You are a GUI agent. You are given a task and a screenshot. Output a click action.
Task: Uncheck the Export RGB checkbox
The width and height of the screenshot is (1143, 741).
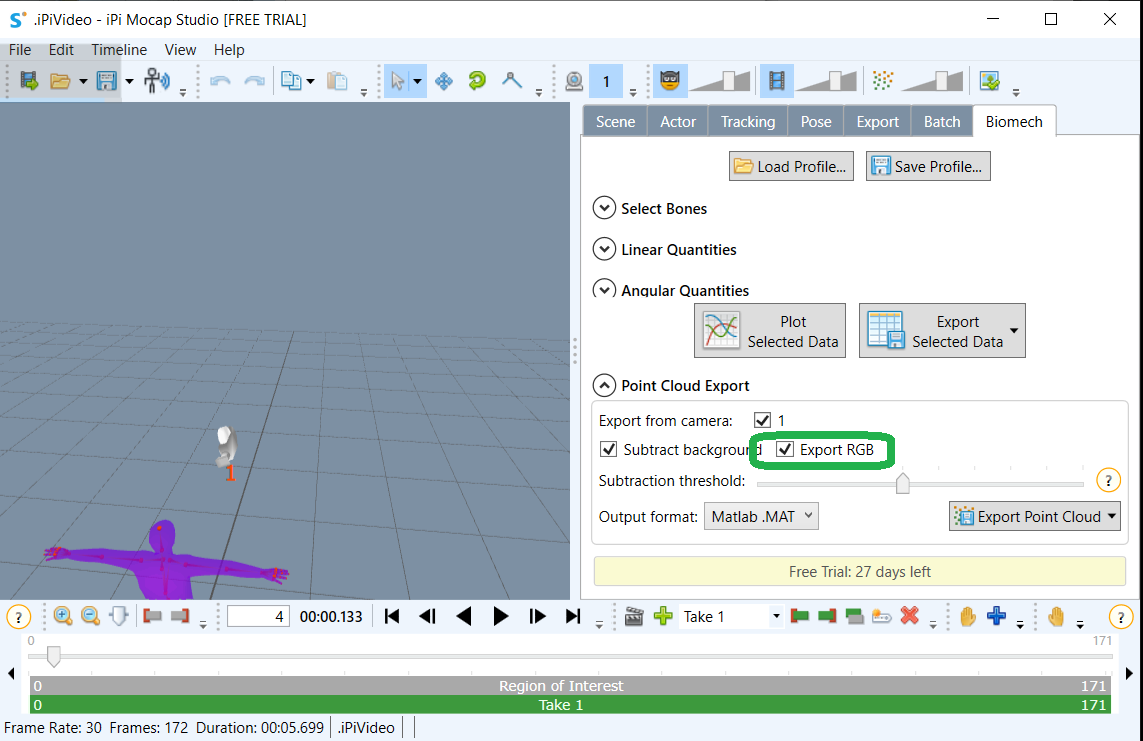tap(784, 450)
